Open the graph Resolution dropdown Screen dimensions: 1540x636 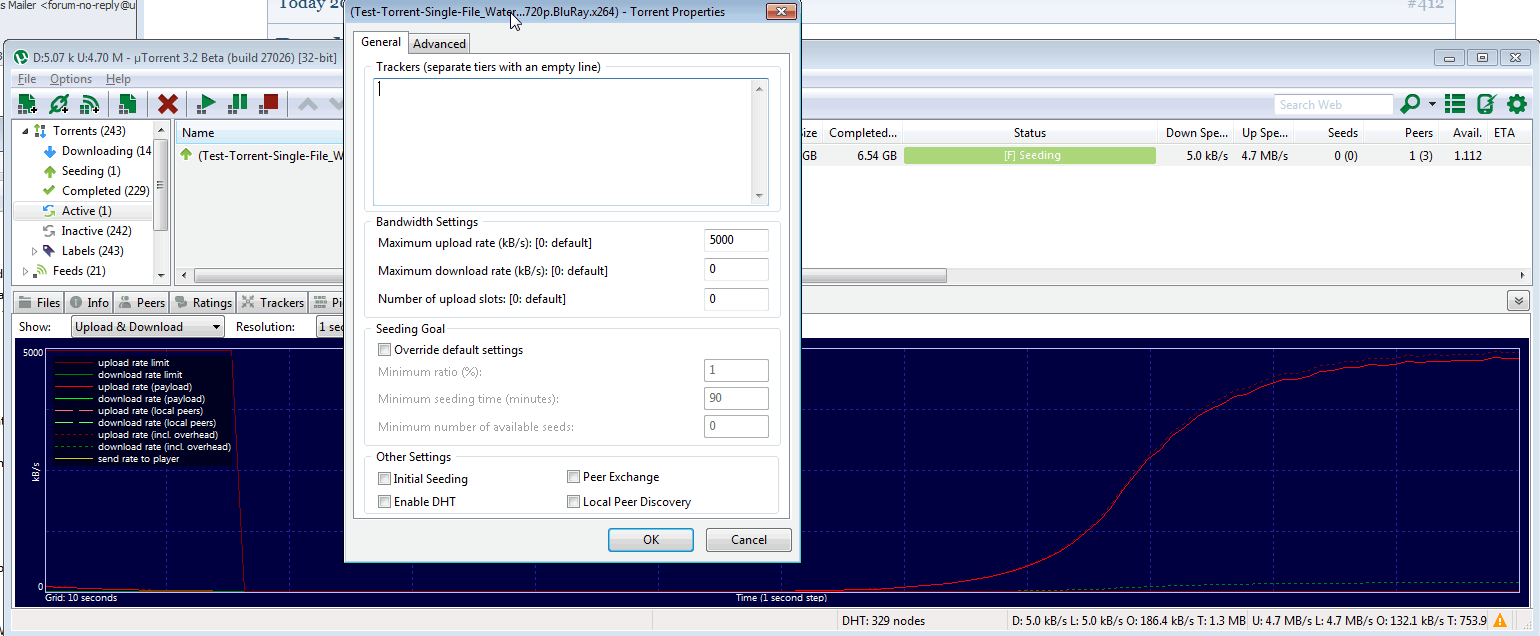coord(330,327)
